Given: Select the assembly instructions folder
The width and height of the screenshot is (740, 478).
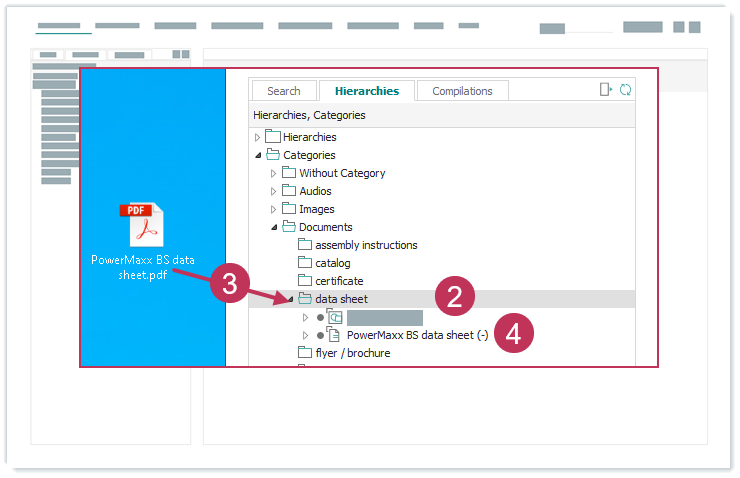Looking at the screenshot, I should (366, 245).
